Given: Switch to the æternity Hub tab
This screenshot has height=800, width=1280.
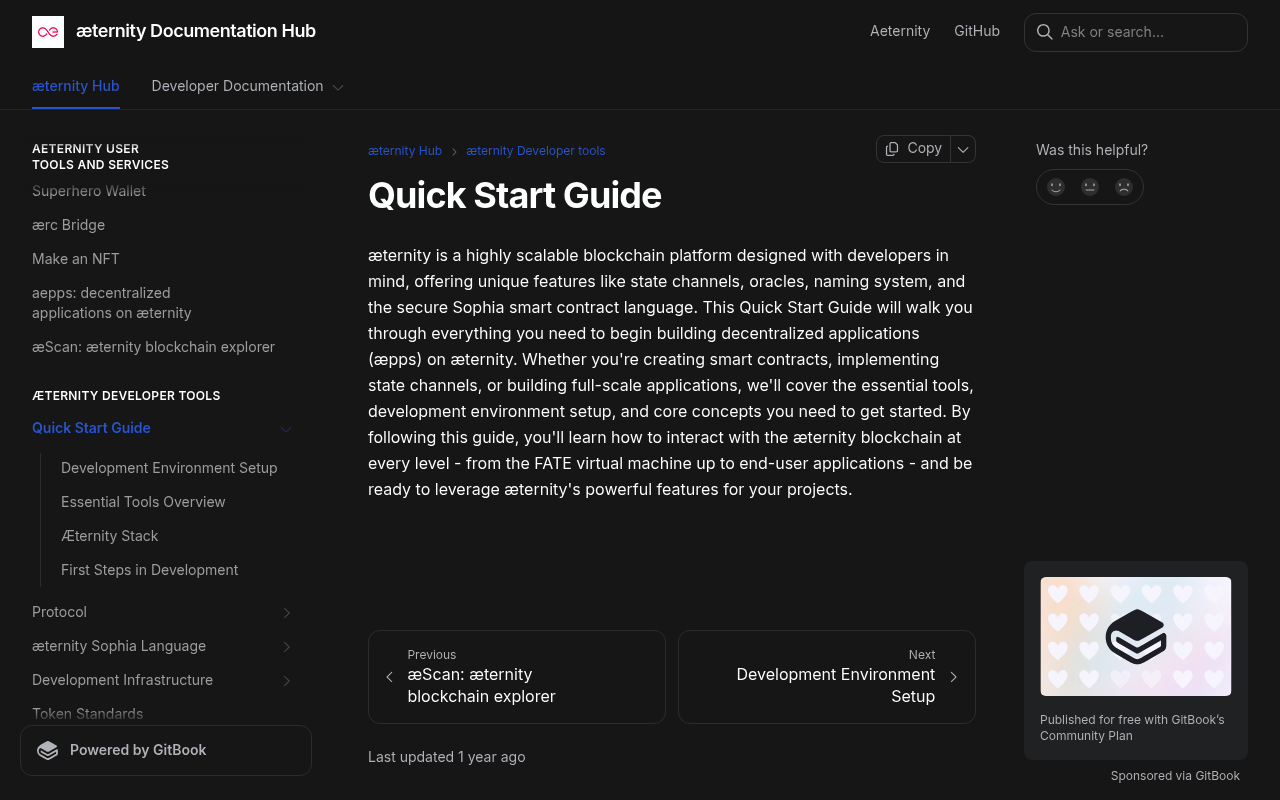Looking at the screenshot, I should (76, 86).
